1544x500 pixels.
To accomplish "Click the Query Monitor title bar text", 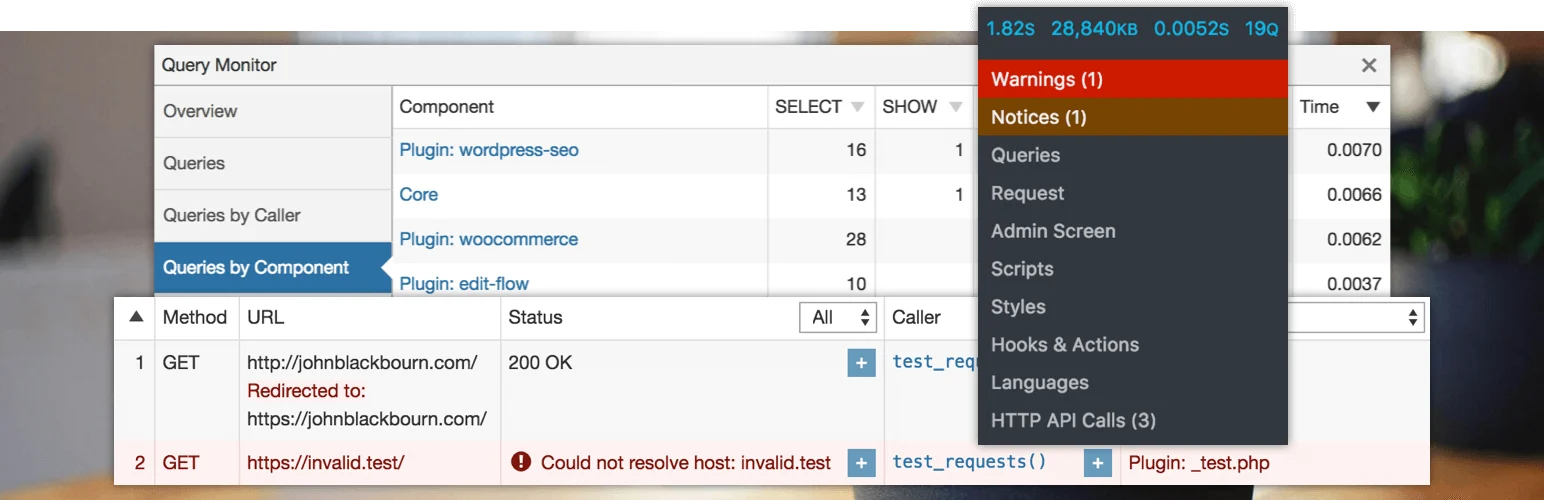I will pos(220,65).
